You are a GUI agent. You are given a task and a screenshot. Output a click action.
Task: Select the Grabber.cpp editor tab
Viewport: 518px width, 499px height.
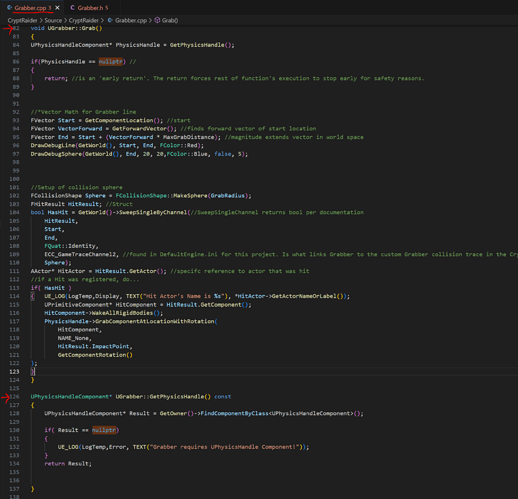[32, 8]
